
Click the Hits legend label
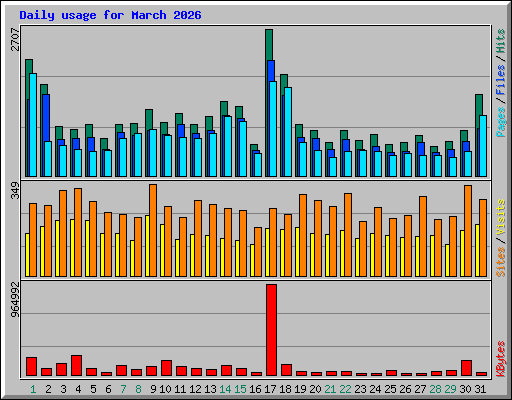coord(501,41)
